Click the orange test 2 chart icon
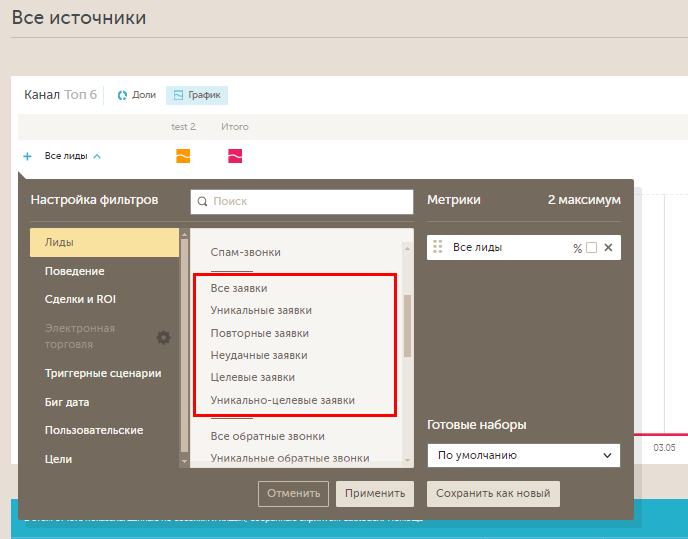 click(183, 156)
